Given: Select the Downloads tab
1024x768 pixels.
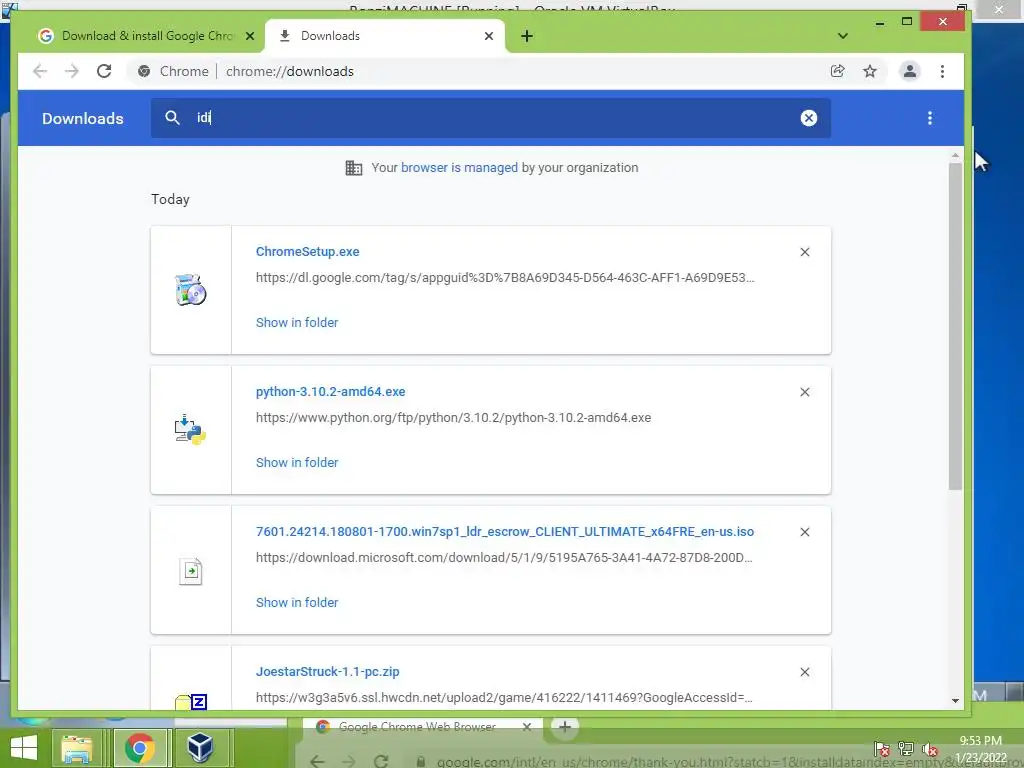Looking at the screenshot, I should tap(384, 36).
